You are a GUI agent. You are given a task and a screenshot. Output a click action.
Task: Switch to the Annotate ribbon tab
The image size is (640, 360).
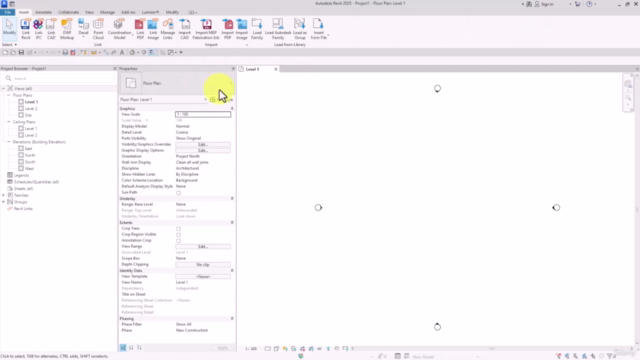pos(43,12)
